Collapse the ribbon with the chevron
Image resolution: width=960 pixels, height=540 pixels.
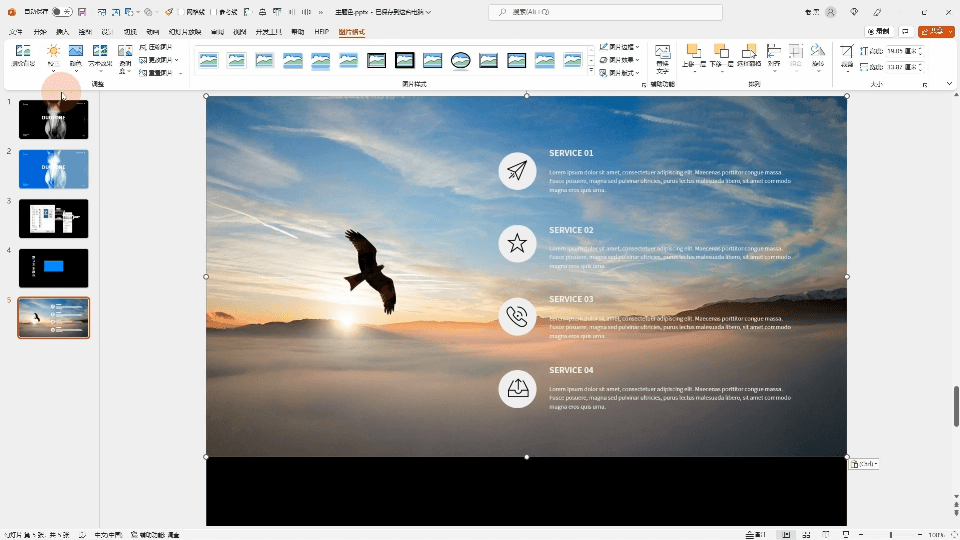(949, 84)
